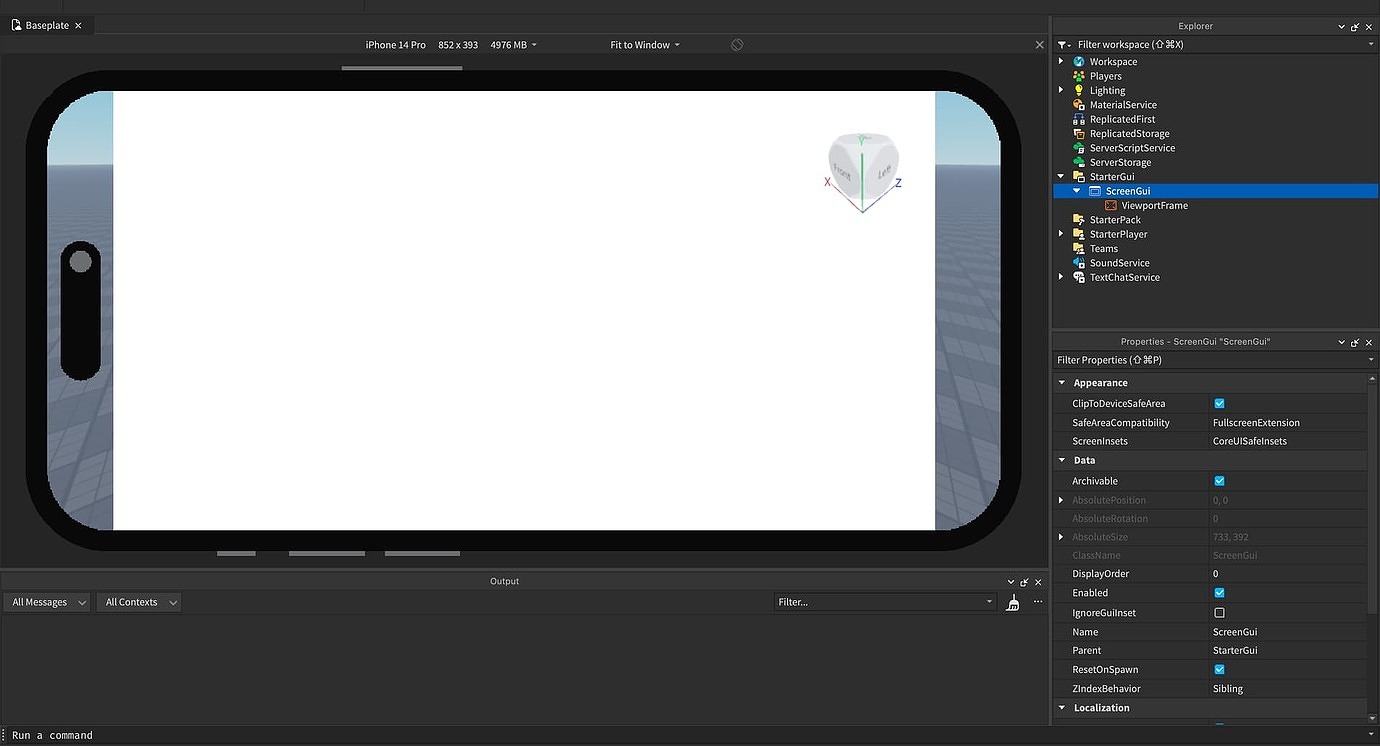The width and height of the screenshot is (1380, 746).
Task: Collapse the StarterGui tree node
Action: [1061, 176]
